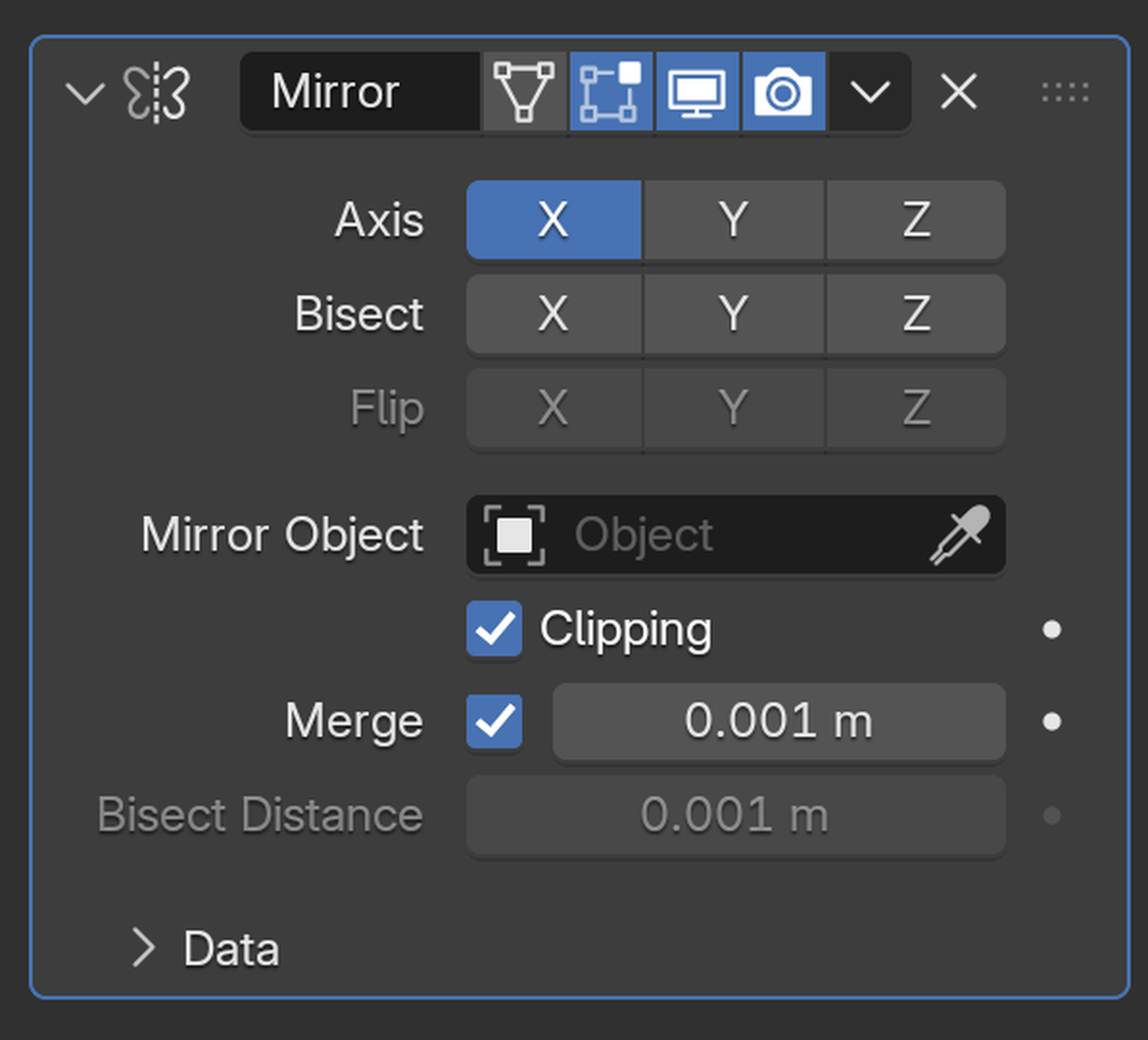Click the Bisect label text
Image resolution: width=1148 pixels, height=1040 pixels.
click(359, 314)
